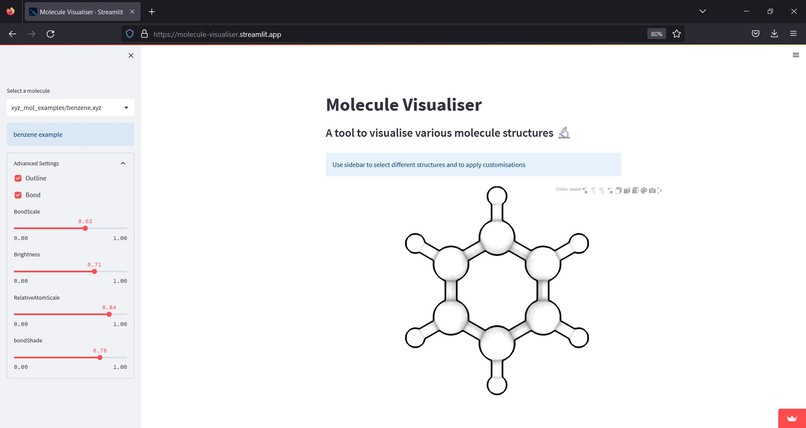
Task: Click the BondScale value 0.63
Action: tap(85, 221)
